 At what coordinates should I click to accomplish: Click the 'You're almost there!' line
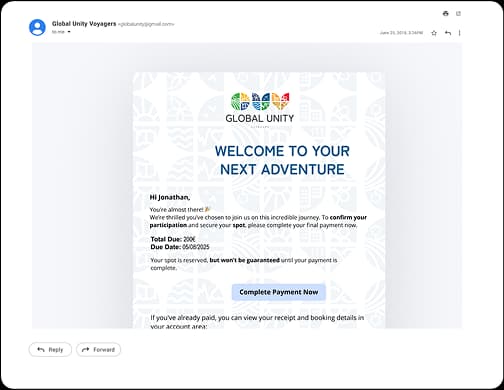pos(179,210)
